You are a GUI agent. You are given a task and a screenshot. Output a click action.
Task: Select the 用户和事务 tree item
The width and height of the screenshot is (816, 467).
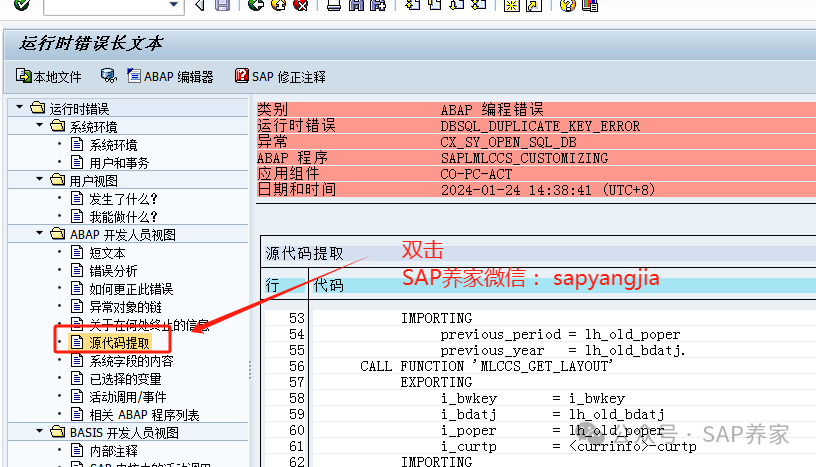click(x=119, y=163)
